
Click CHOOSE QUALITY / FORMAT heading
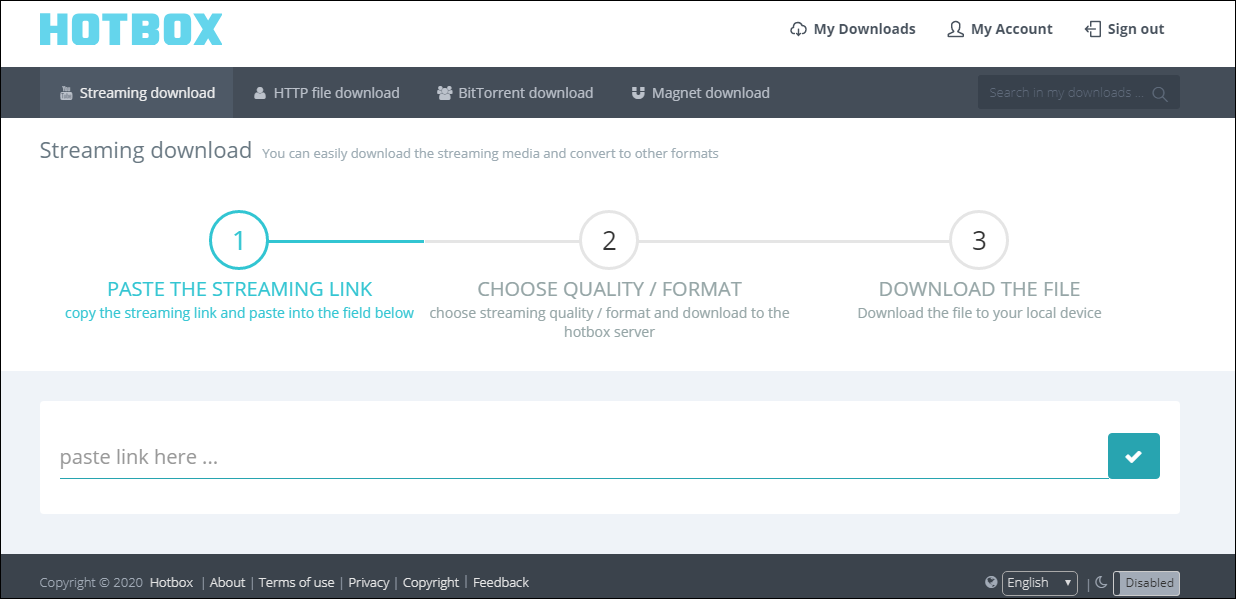coord(610,289)
